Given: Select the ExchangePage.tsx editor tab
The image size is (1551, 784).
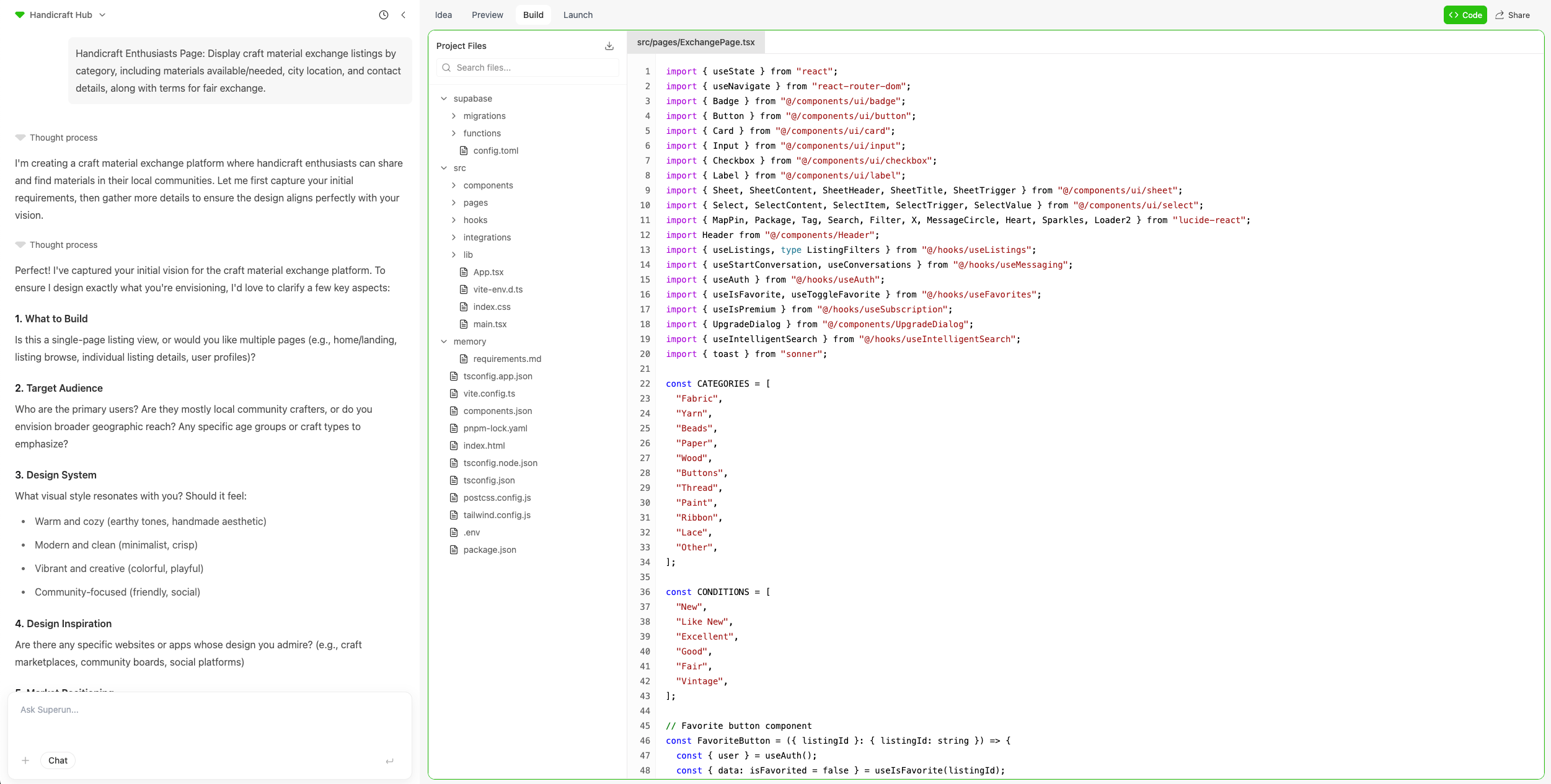Looking at the screenshot, I should coord(696,42).
